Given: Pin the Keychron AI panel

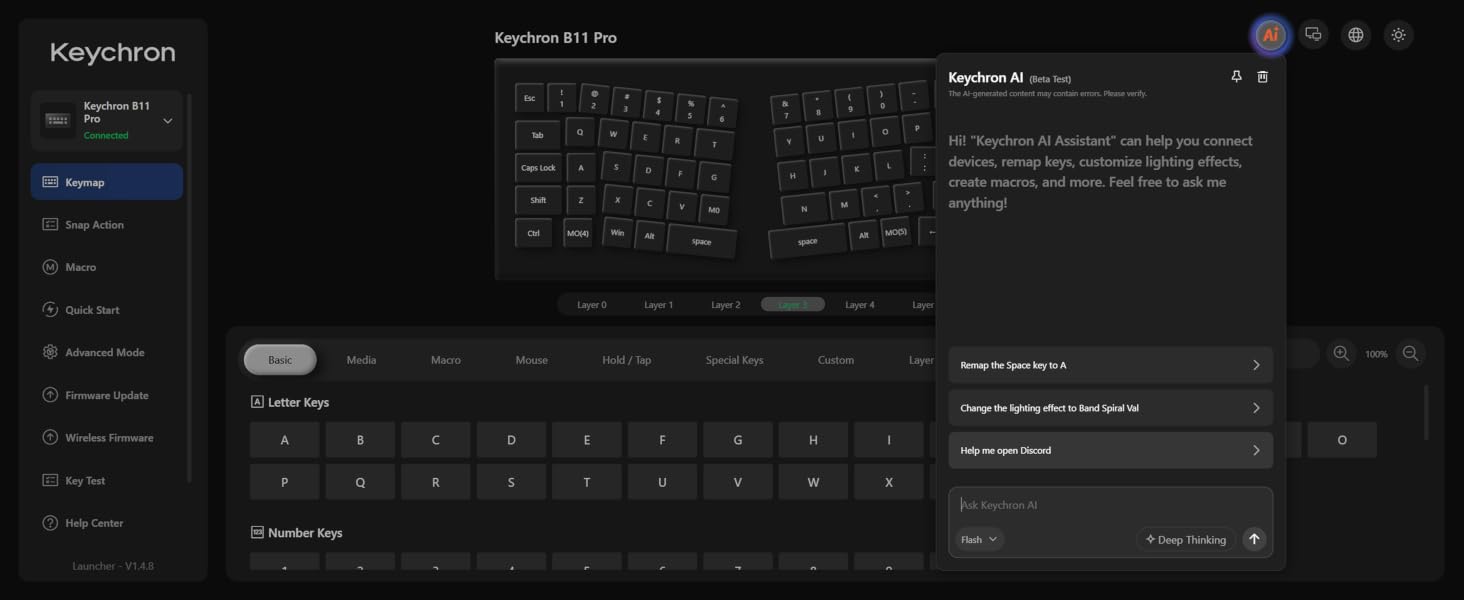Looking at the screenshot, I should click(x=1236, y=77).
